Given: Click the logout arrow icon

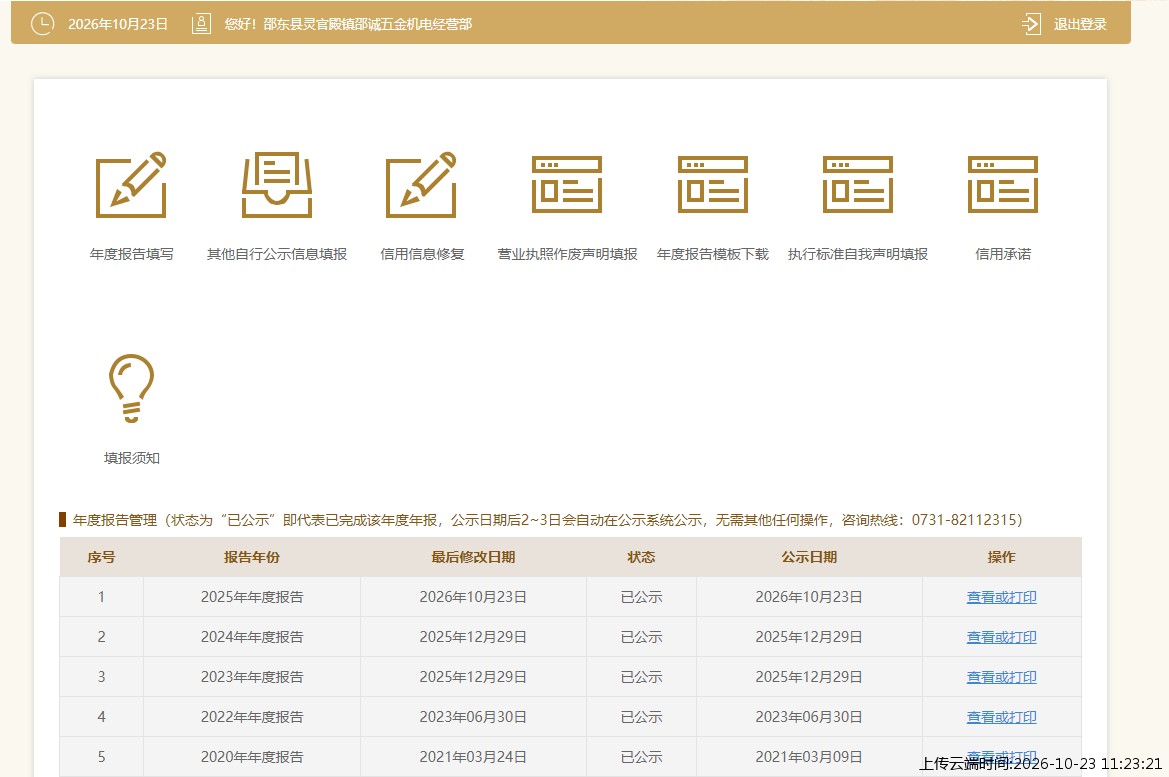Looking at the screenshot, I should pyautogui.click(x=1031, y=24).
